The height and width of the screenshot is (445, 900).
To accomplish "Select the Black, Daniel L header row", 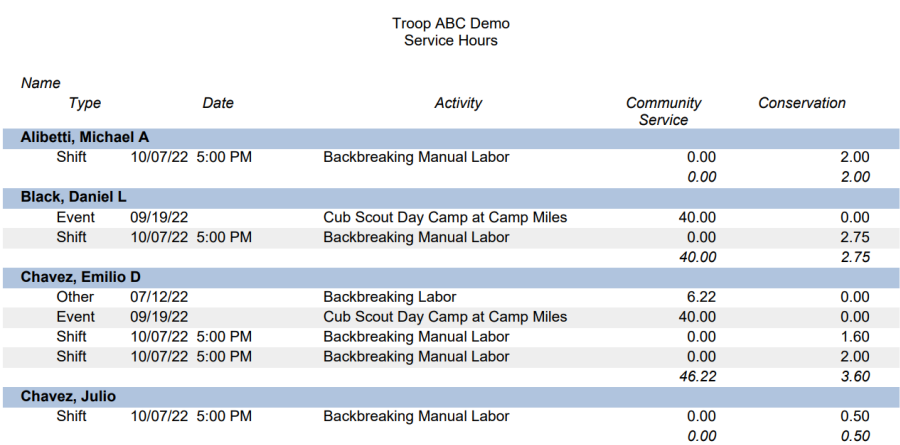I will (451, 198).
